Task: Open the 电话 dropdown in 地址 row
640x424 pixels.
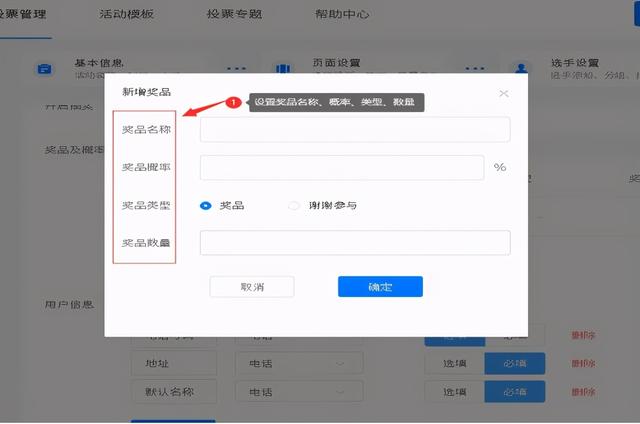Action: pos(299,363)
